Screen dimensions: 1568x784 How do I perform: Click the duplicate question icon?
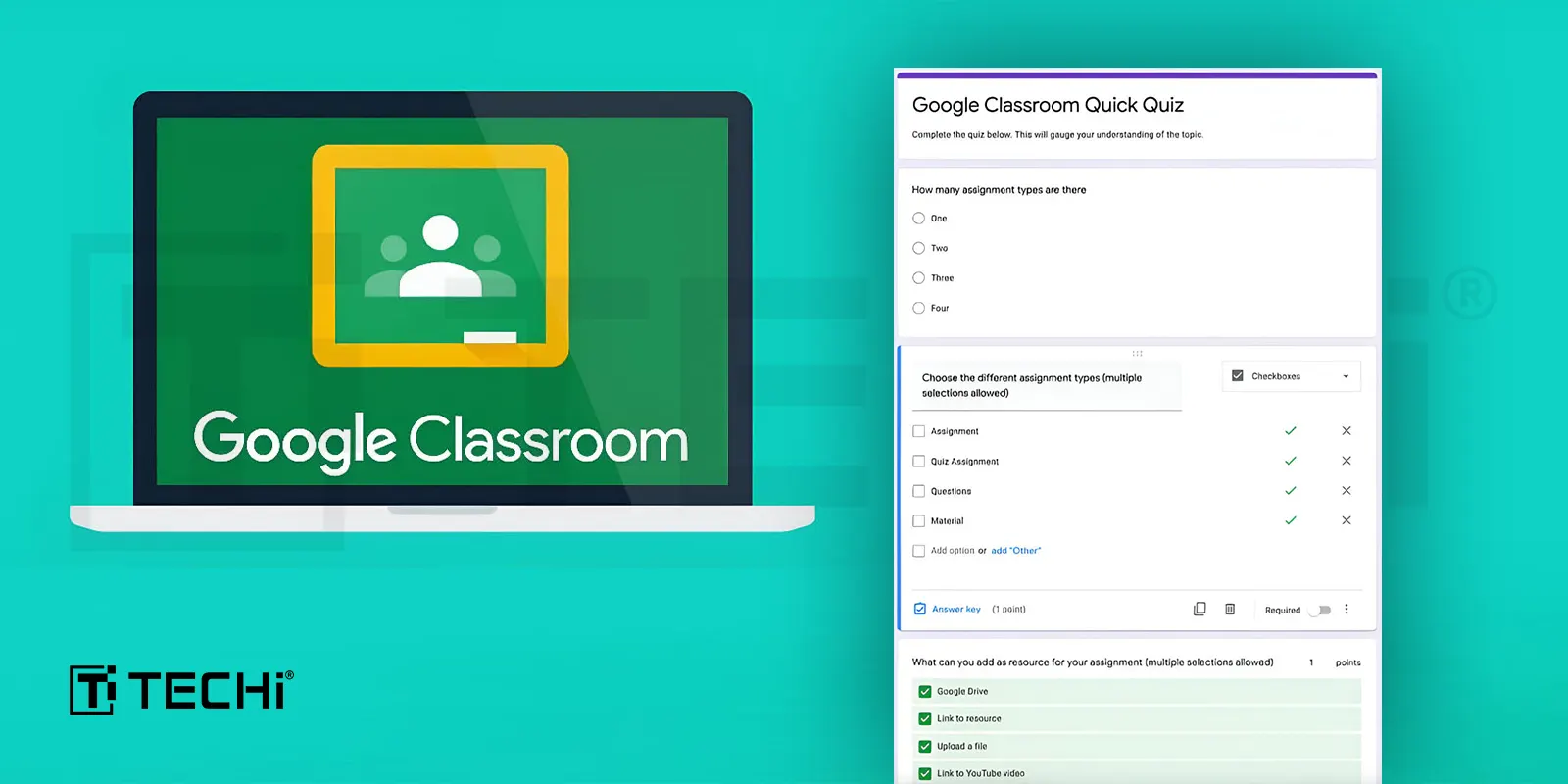click(x=1200, y=609)
